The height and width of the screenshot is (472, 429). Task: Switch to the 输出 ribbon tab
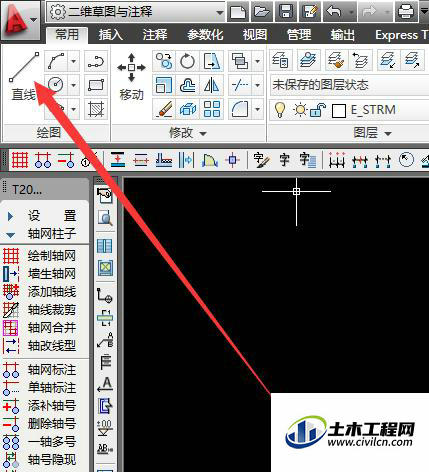(343, 35)
